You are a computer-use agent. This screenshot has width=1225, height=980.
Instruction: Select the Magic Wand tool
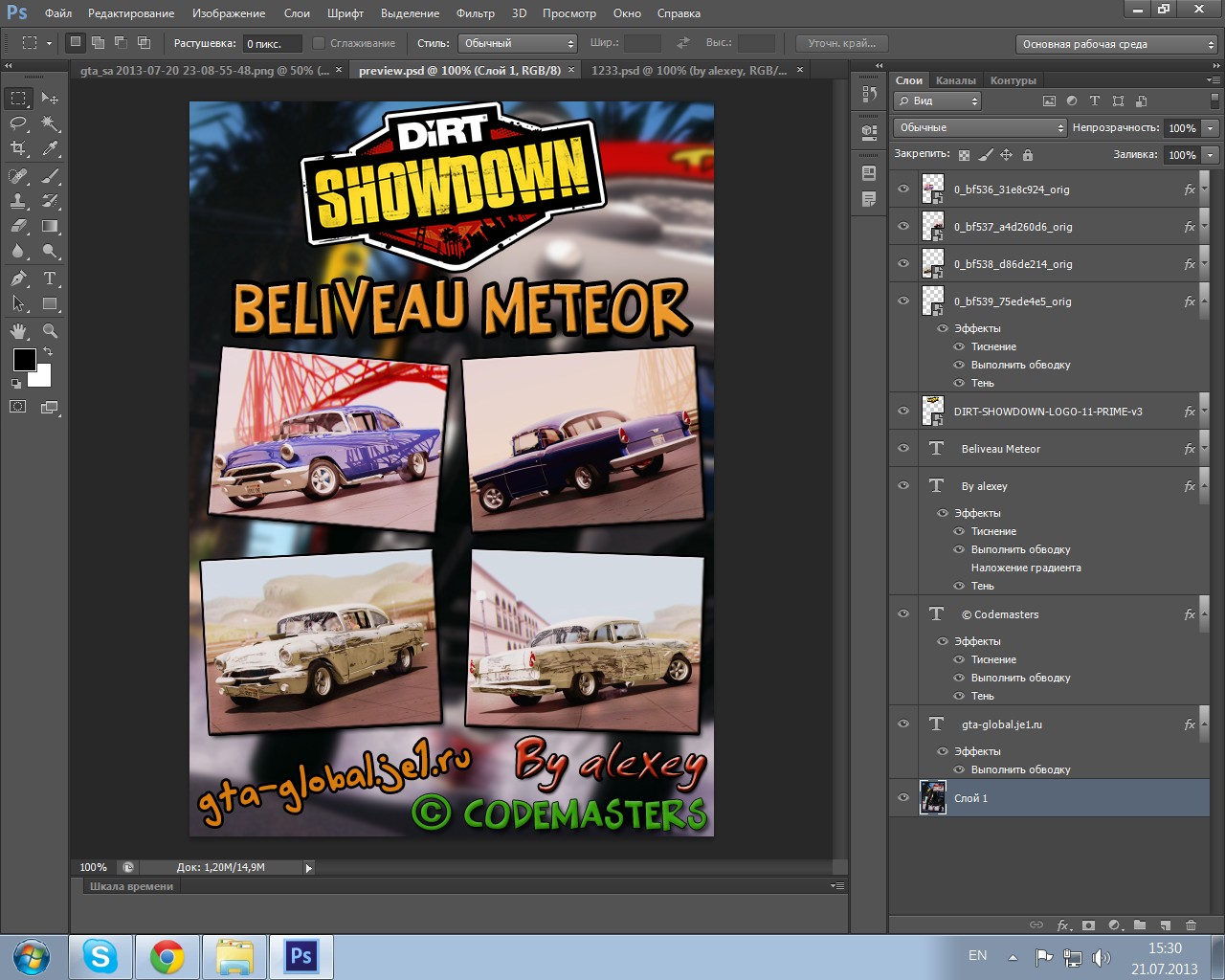(x=50, y=123)
